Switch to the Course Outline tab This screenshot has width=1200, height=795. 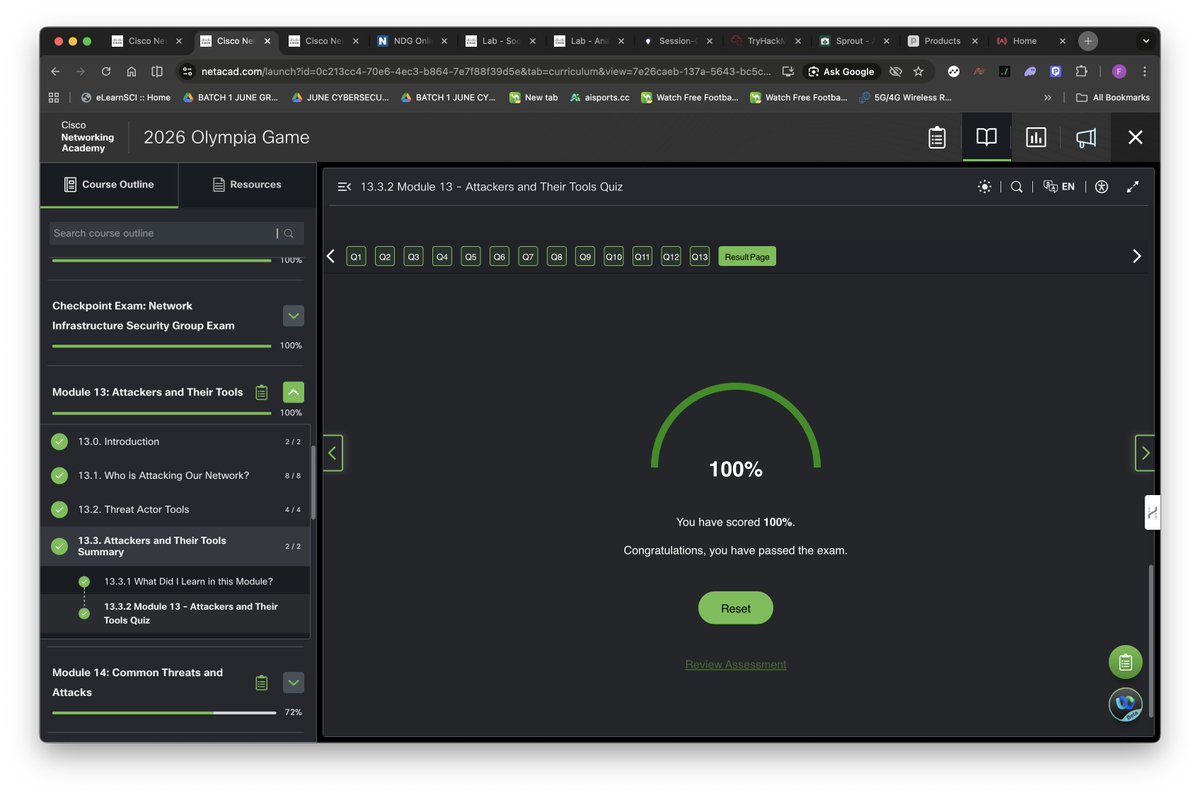[x=109, y=185]
